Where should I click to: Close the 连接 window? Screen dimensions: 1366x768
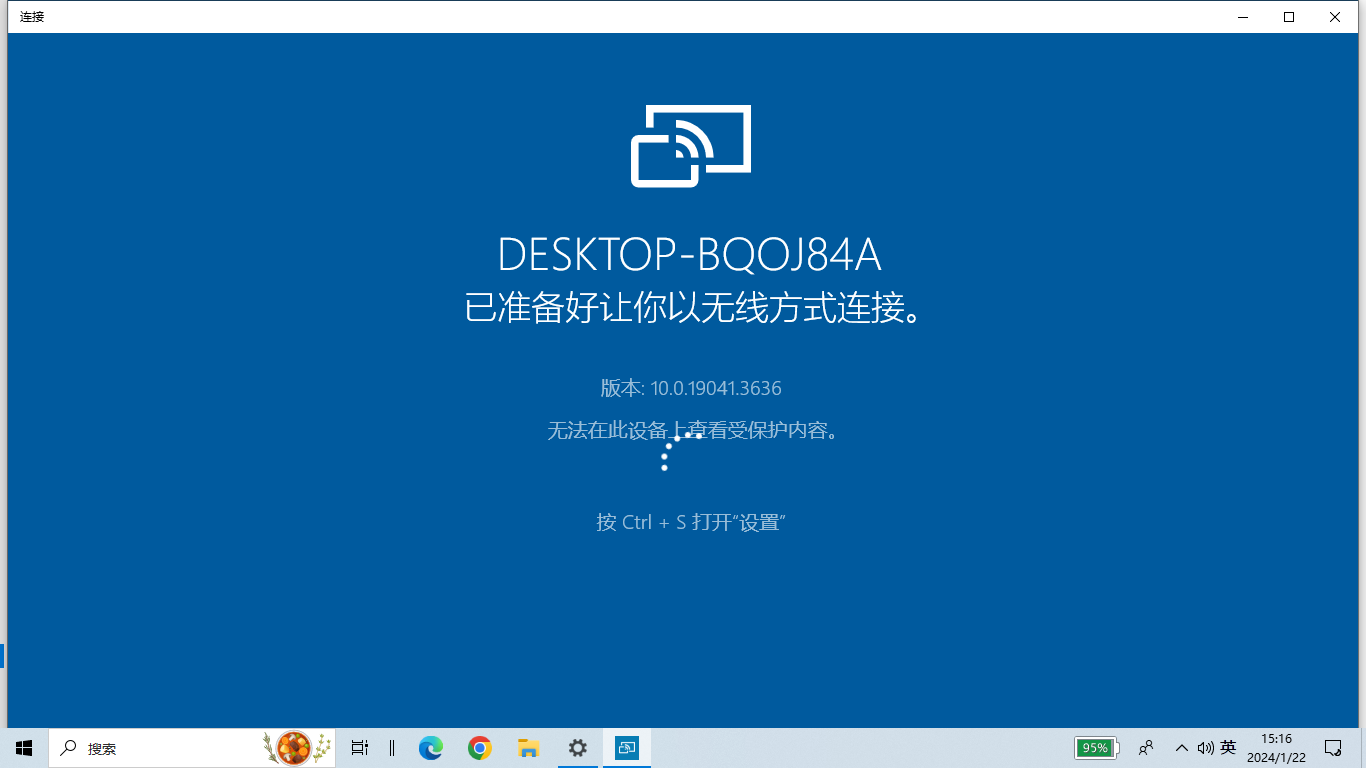1335,17
